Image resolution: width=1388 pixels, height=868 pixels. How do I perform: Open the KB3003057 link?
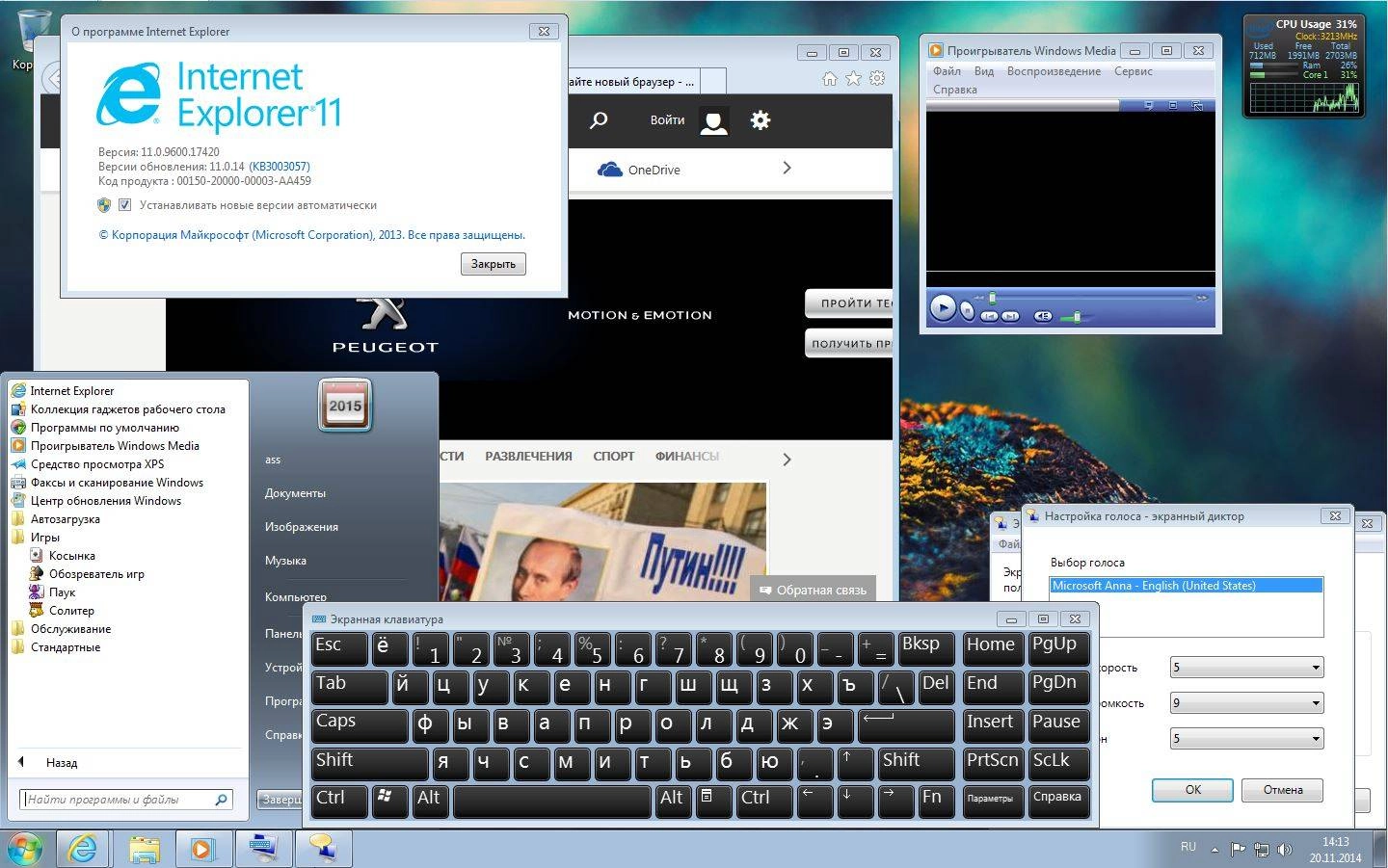(x=280, y=167)
